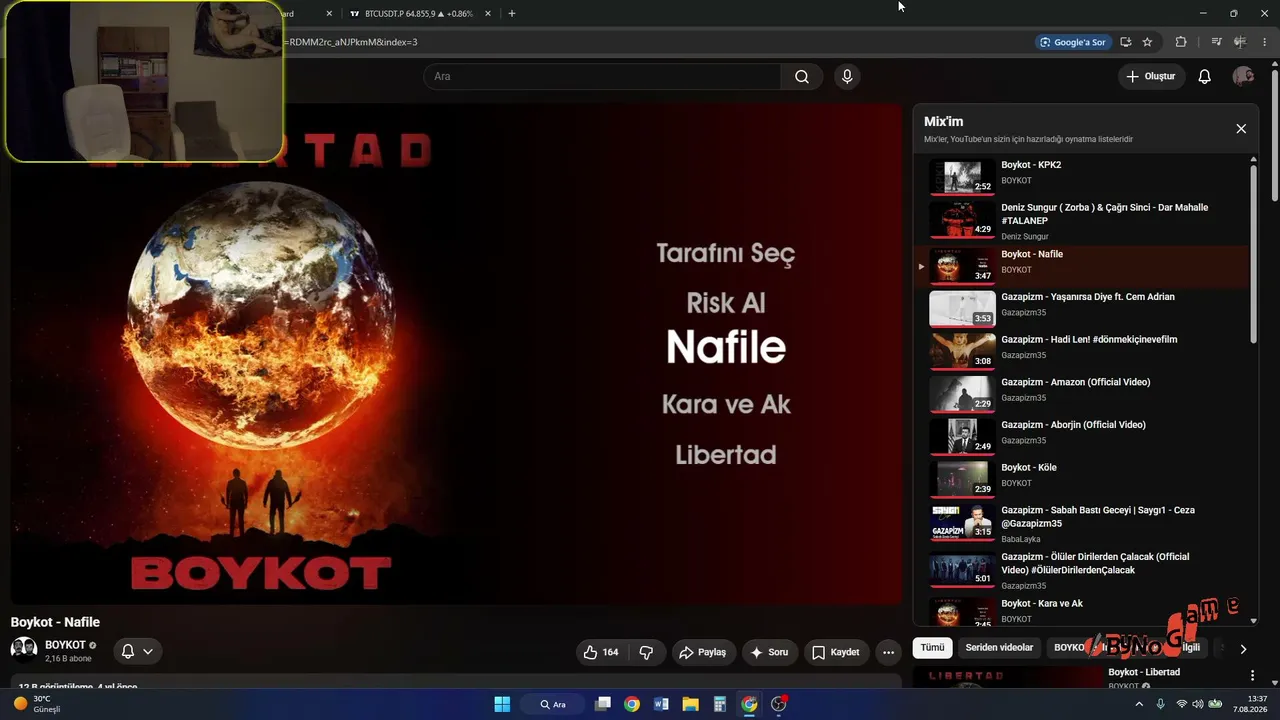Image resolution: width=1280 pixels, height=720 pixels.
Task: Close the Mix'im playlist panel
Action: (1241, 129)
